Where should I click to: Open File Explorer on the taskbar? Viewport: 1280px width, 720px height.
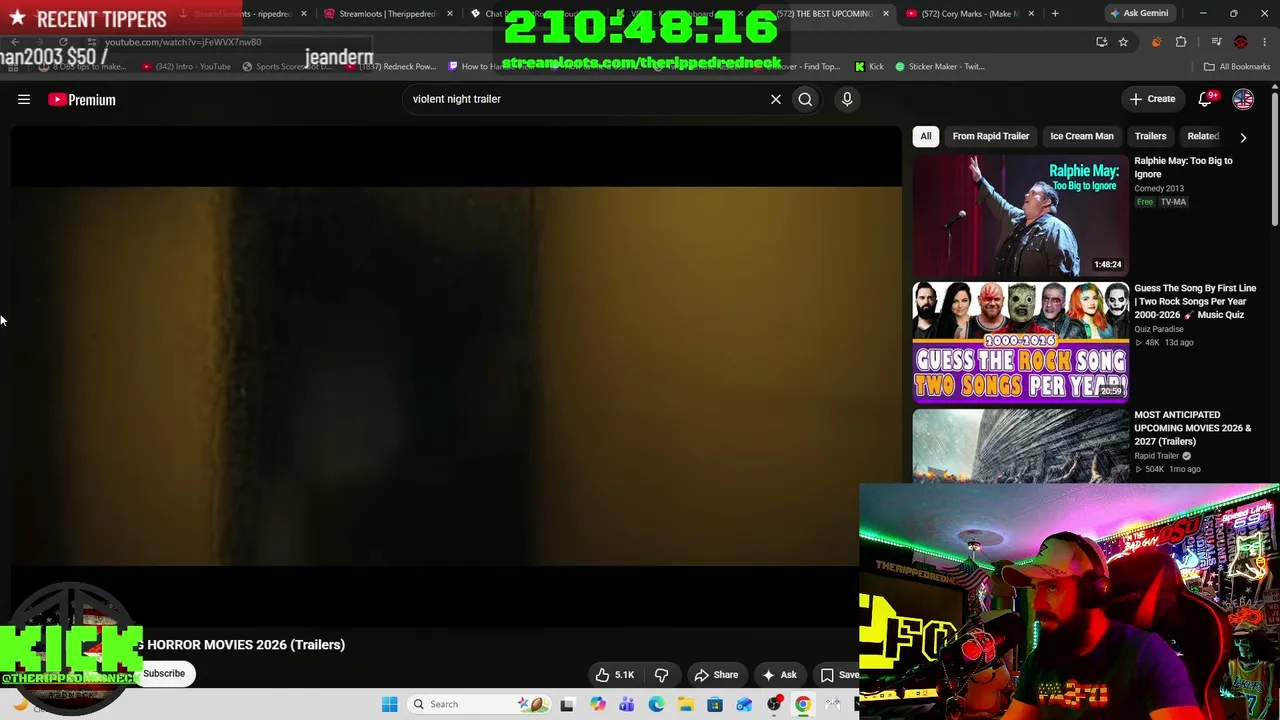[685, 704]
